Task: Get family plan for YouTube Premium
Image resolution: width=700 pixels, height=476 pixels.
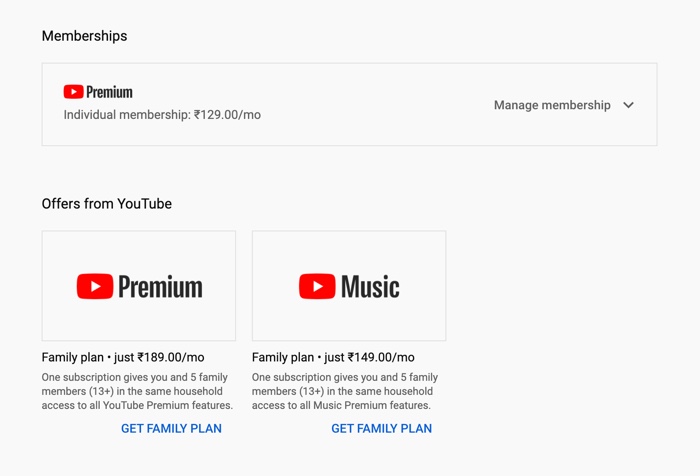Action: point(171,429)
